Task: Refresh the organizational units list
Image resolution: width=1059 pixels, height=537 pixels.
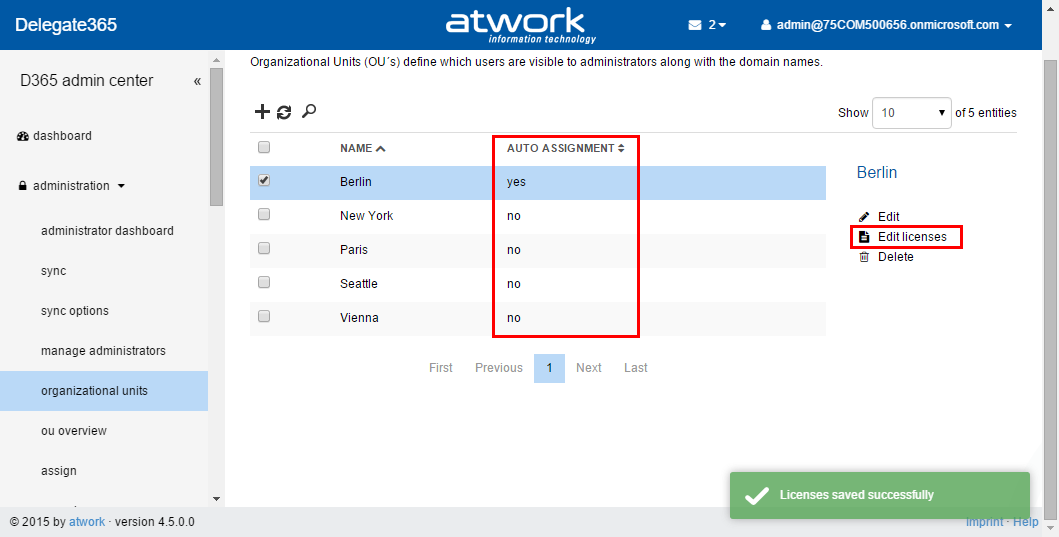Action: [284, 112]
